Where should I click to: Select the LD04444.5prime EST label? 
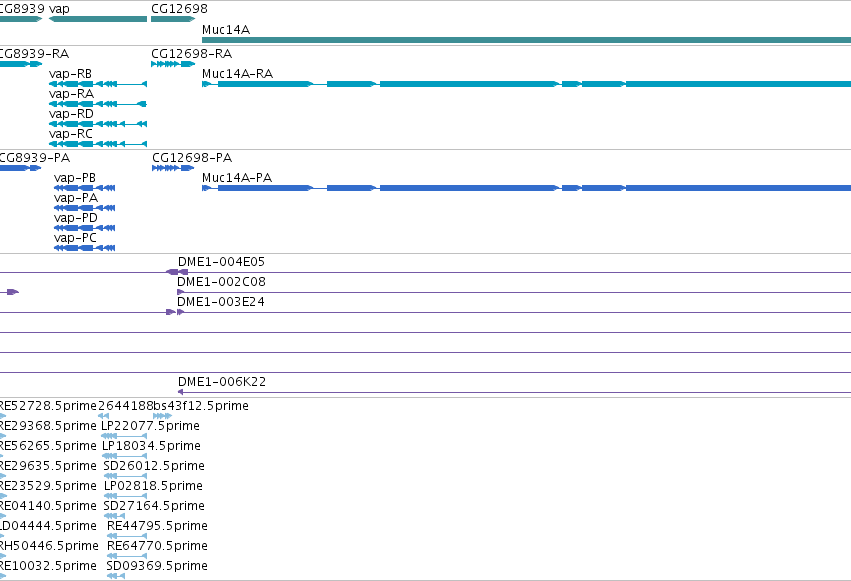click(48, 526)
